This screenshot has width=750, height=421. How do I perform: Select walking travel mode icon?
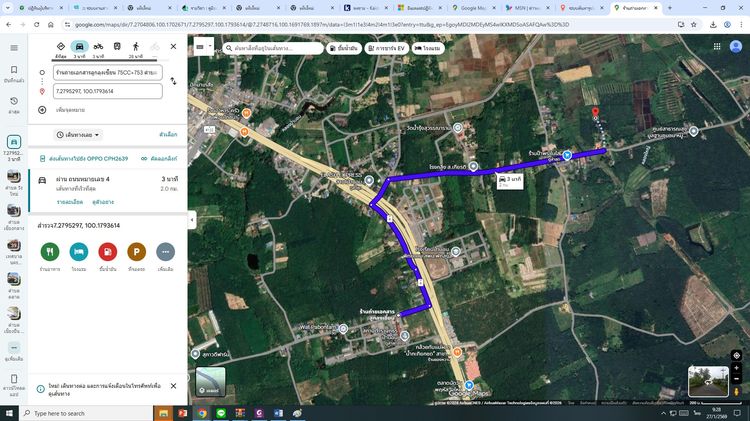click(136, 47)
